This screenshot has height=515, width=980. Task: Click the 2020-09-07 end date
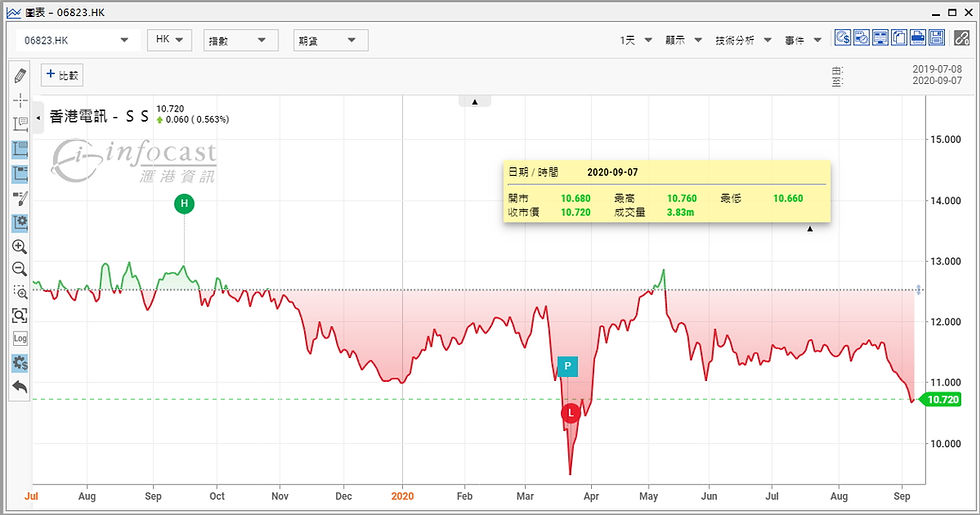pyautogui.click(x=937, y=81)
